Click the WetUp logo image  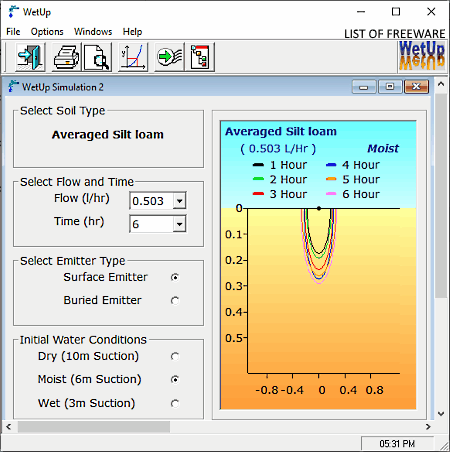422,56
